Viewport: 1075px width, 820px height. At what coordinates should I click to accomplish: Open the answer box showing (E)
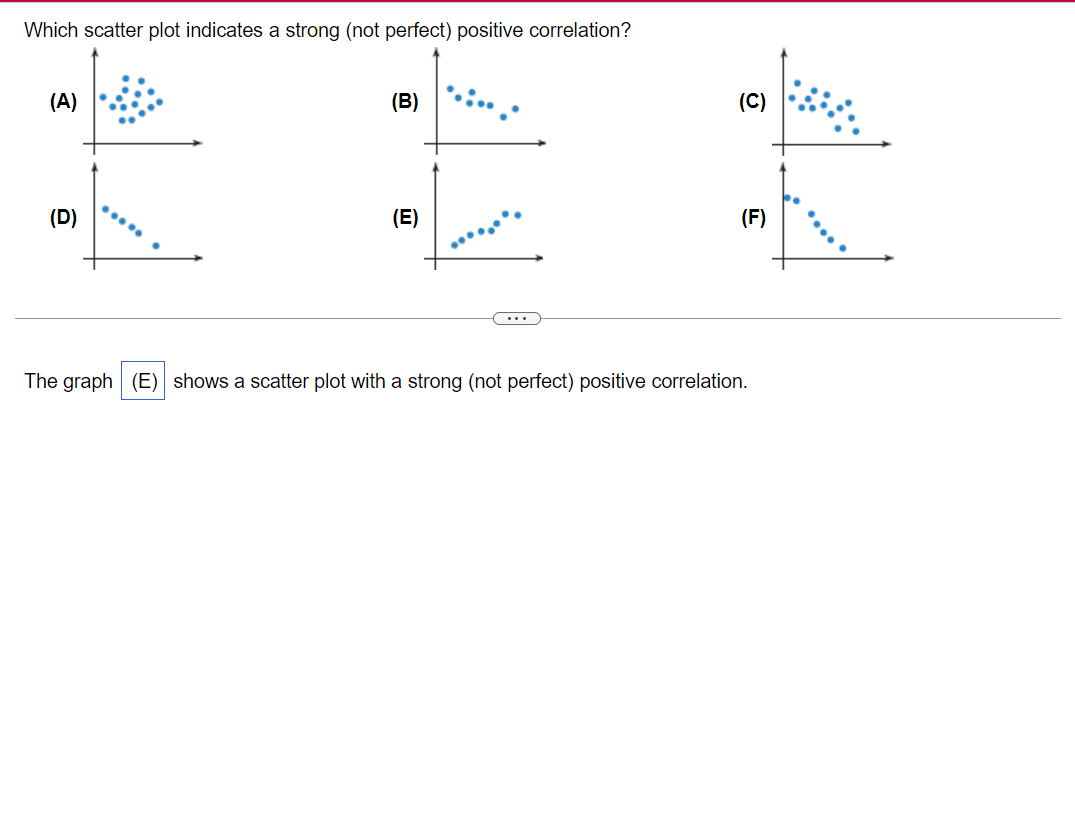(141, 381)
